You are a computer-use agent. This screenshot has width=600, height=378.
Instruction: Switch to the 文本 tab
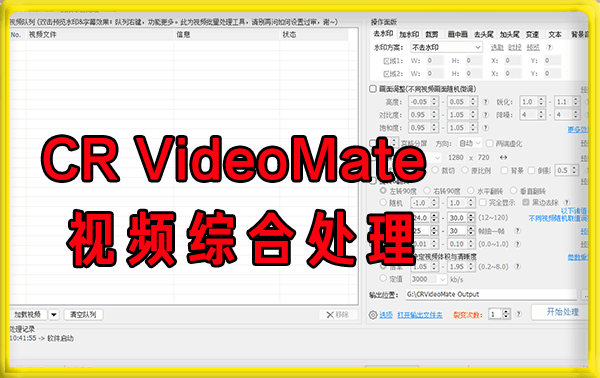pyautogui.click(x=555, y=34)
